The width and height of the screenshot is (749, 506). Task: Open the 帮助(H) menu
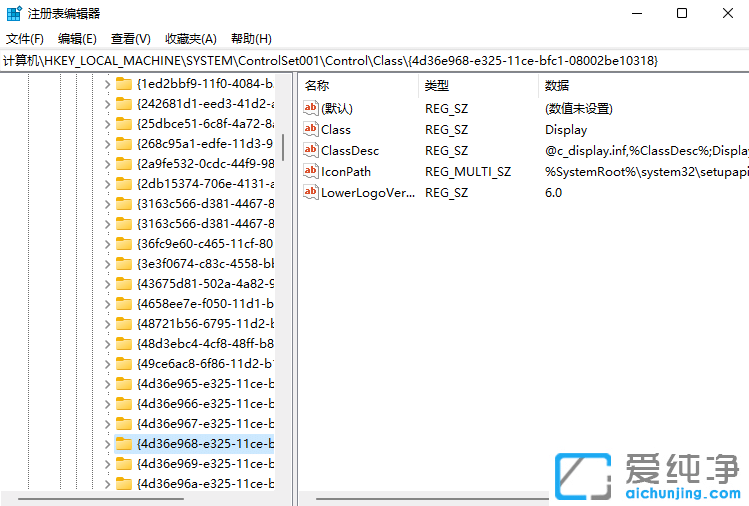[251, 39]
